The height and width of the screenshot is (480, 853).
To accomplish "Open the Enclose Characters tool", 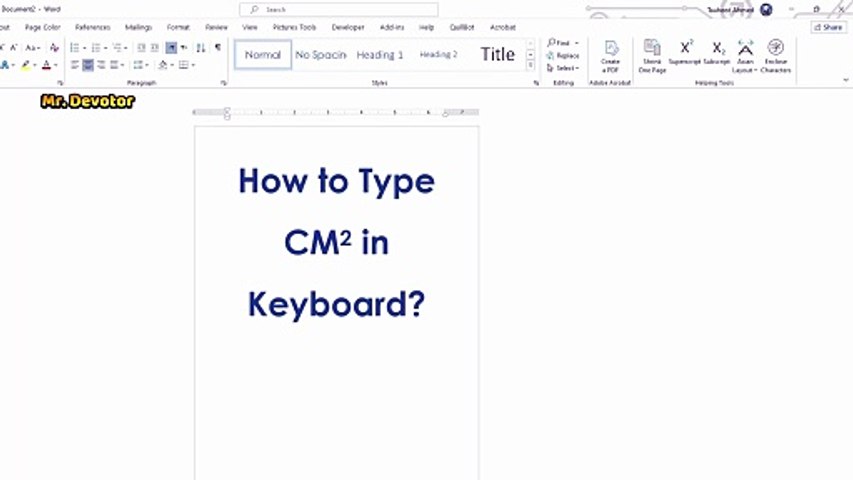I will (775, 57).
